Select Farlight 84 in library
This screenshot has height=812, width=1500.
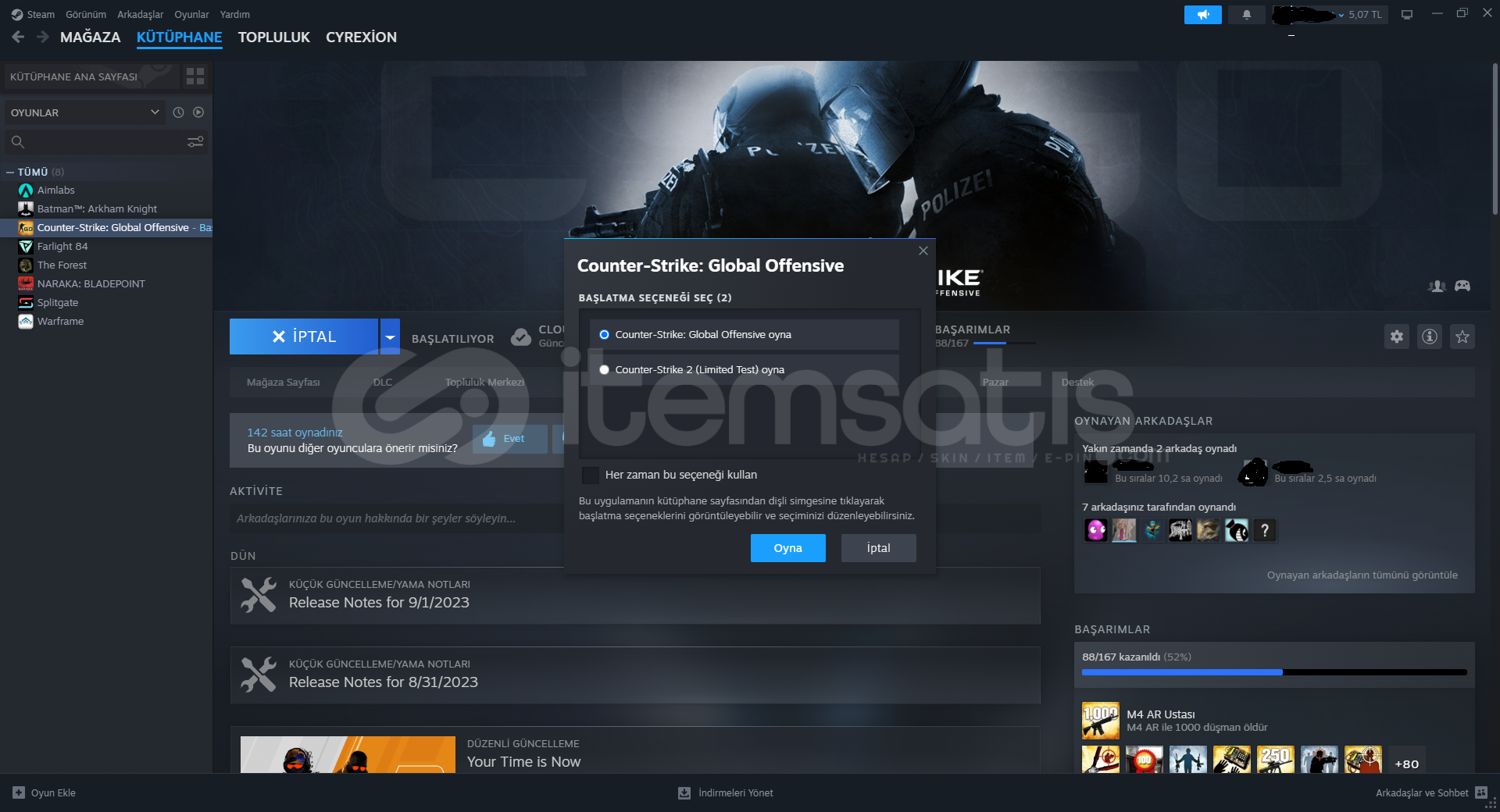pyautogui.click(x=62, y=247)
